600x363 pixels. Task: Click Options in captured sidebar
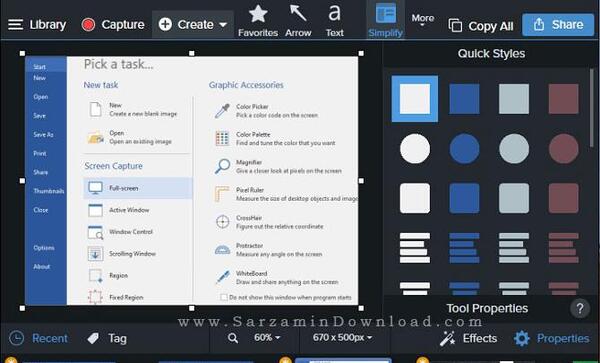[x=44, y=248]
